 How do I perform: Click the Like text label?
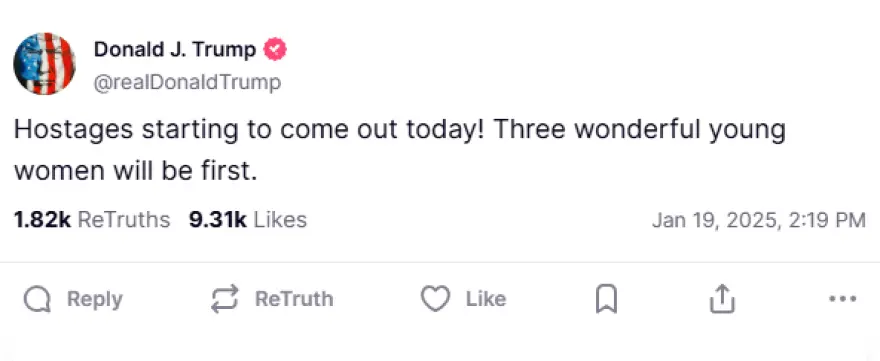[485, 299]
